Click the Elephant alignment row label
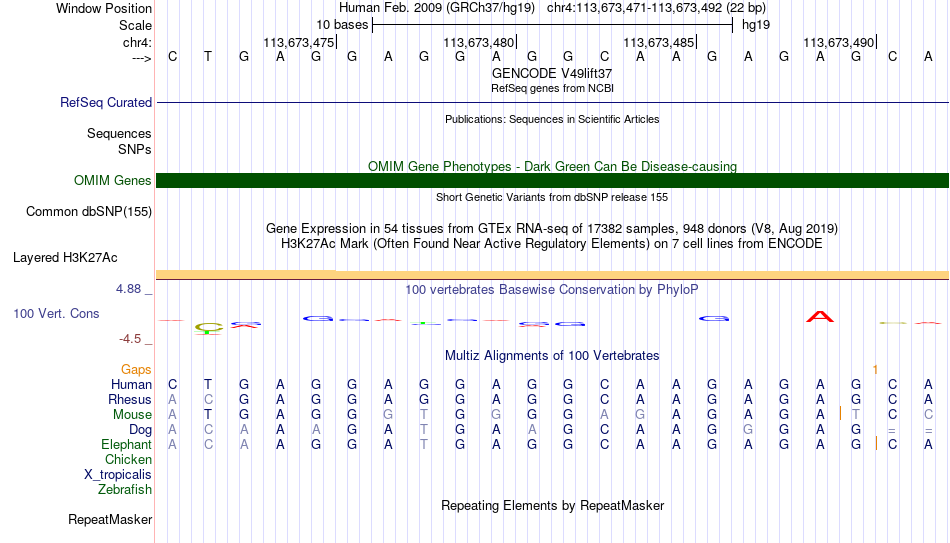The width and height of the screenshot is (950, 543). (126, 445)
